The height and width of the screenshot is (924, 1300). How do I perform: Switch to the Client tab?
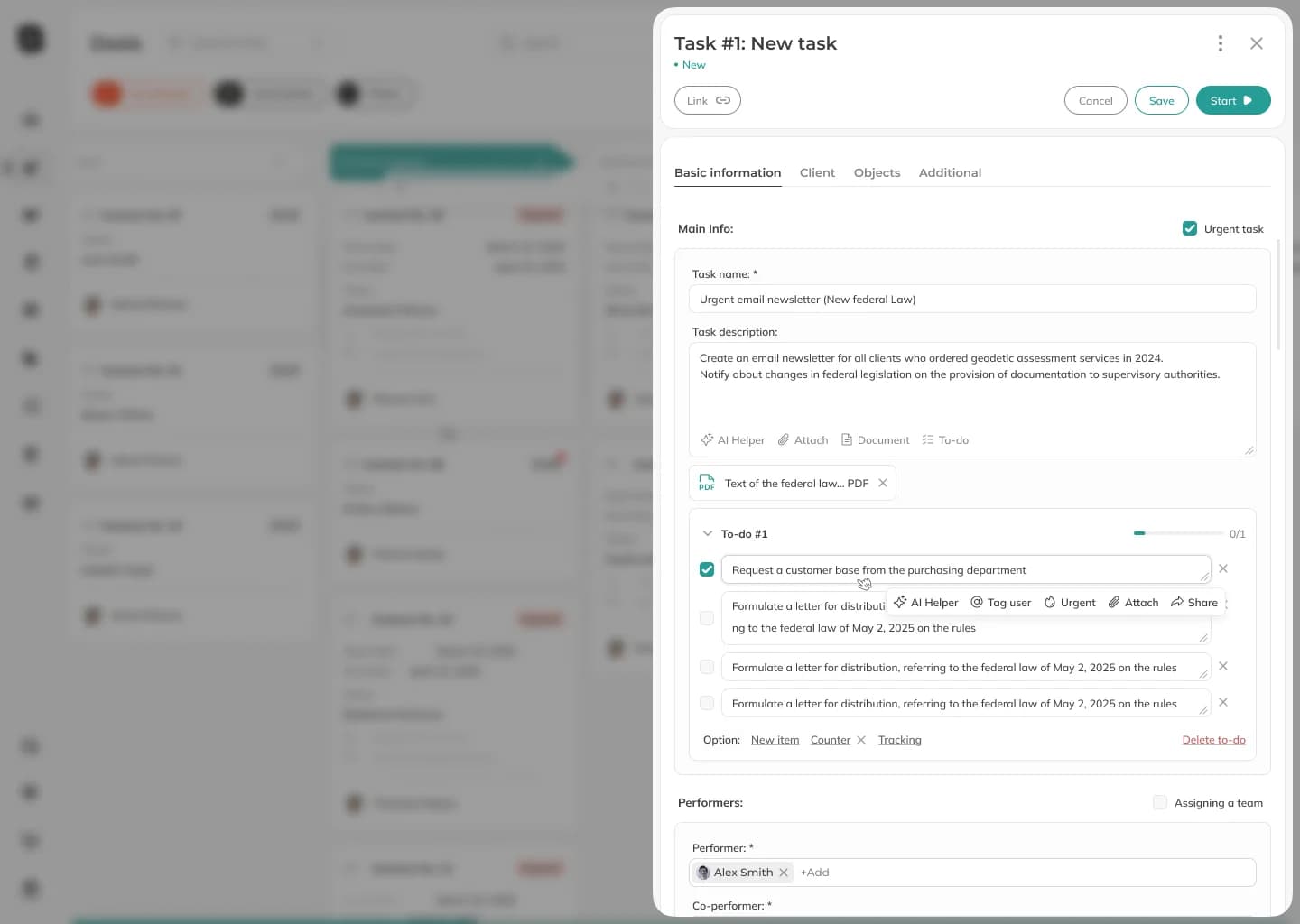[x=817, y=172]
